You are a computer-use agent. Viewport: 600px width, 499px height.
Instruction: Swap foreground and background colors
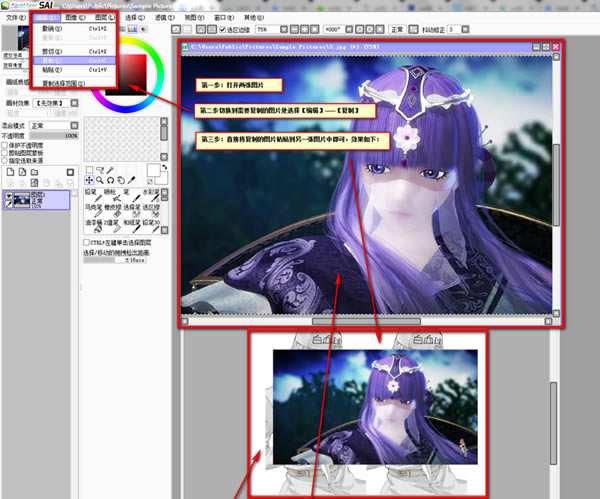click(165, 167)
